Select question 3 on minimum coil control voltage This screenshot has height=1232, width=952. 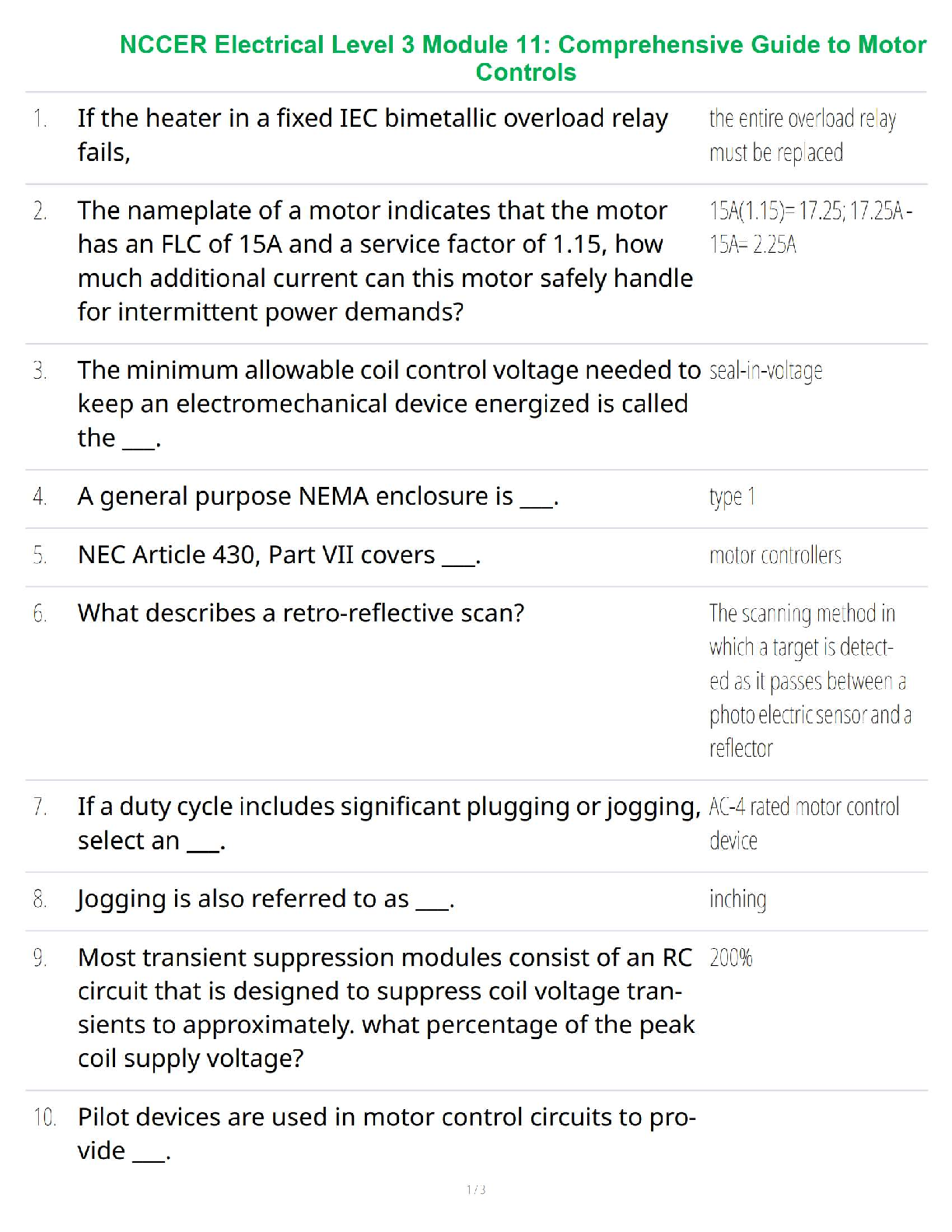click(388, 404)
